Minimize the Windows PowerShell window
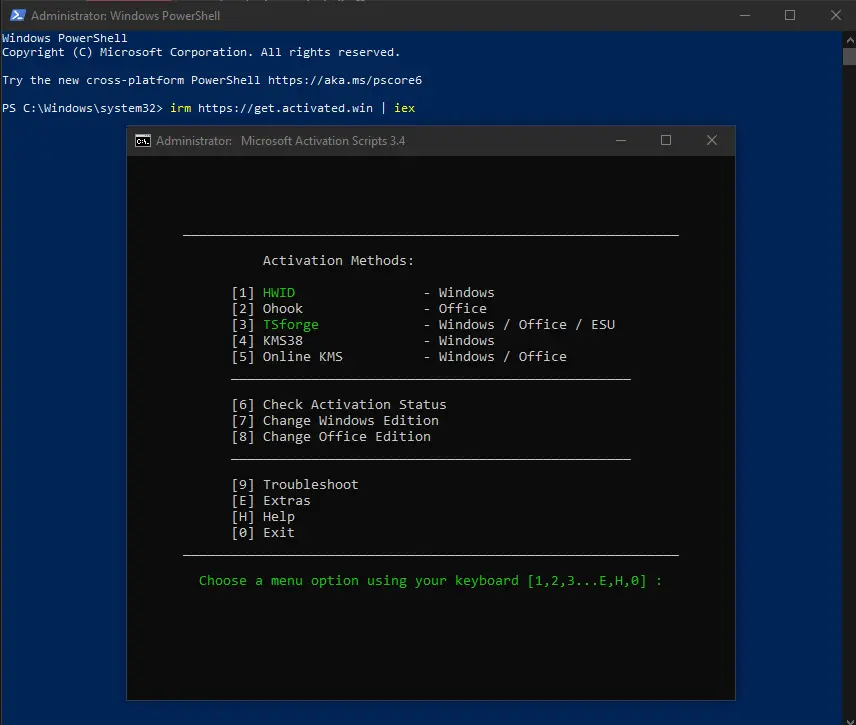 745,15
